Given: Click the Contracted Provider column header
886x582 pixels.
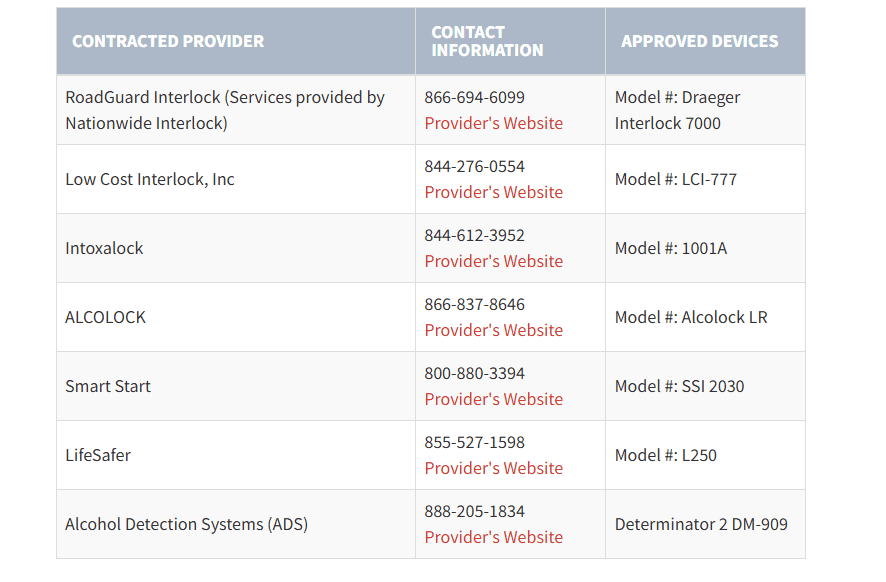Looking at the screenshot, I should [x=168, y=41].
